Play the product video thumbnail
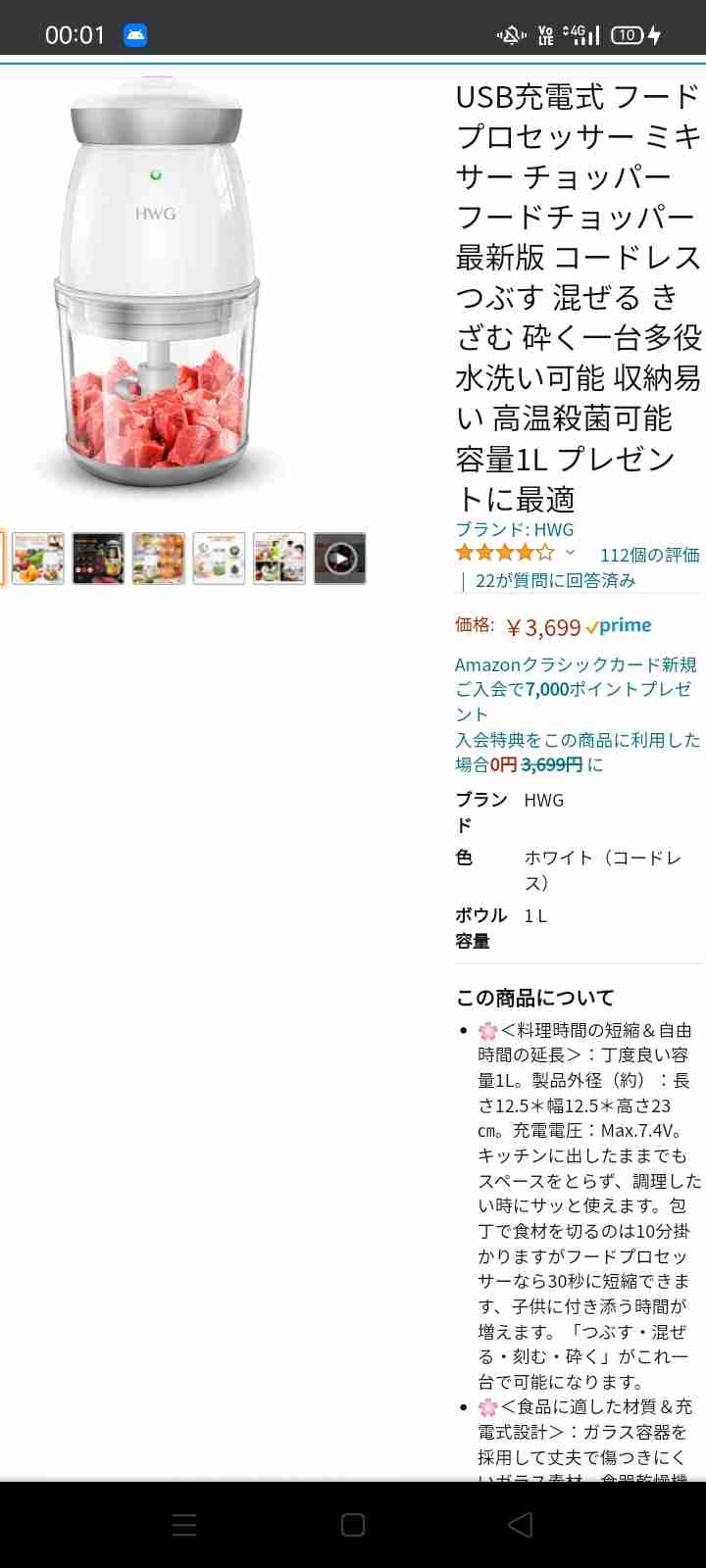The height and width of the screenshot is (1568, 706). click(x=339, y=559)
